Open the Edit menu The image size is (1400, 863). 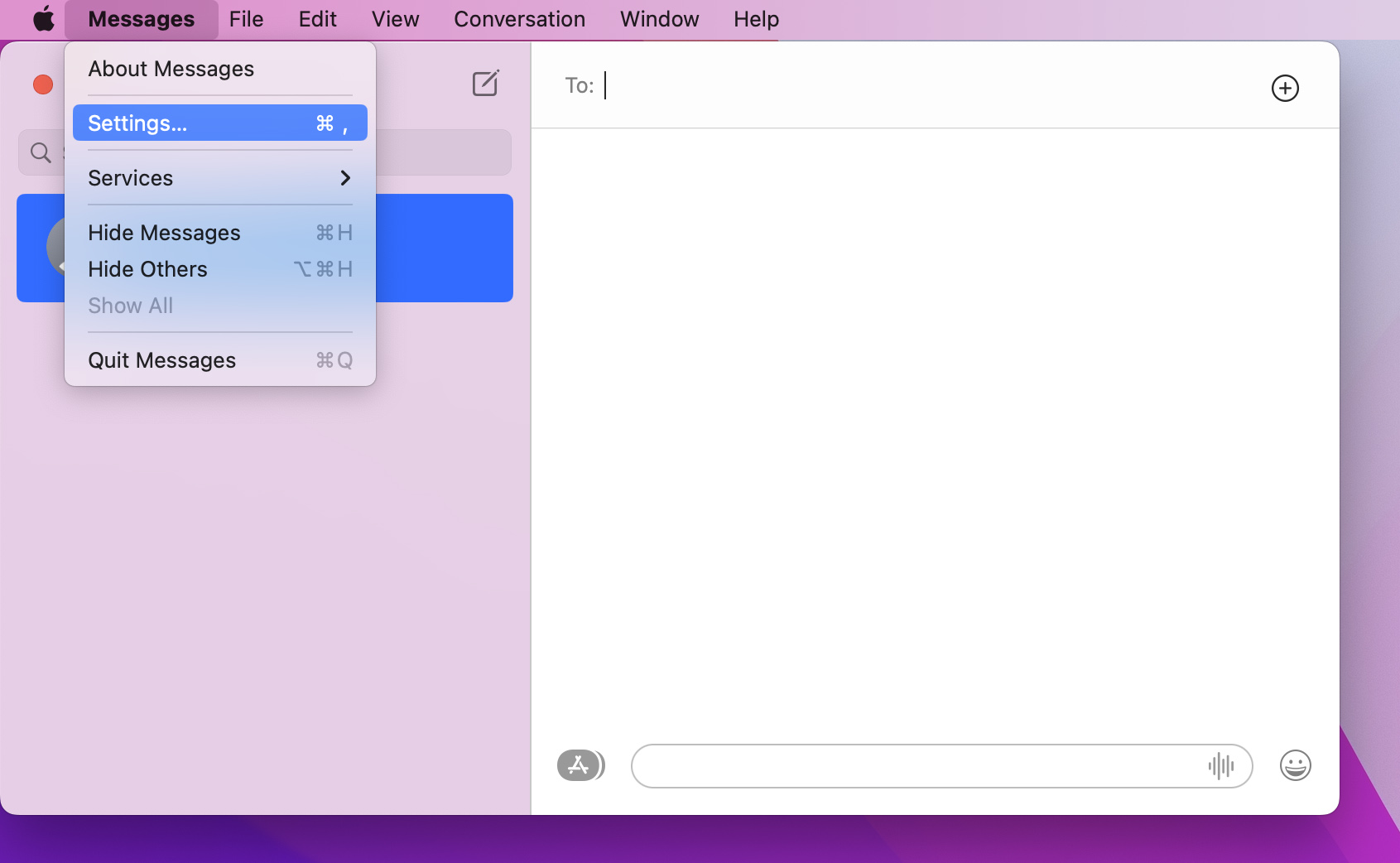[x=318, y=19]
